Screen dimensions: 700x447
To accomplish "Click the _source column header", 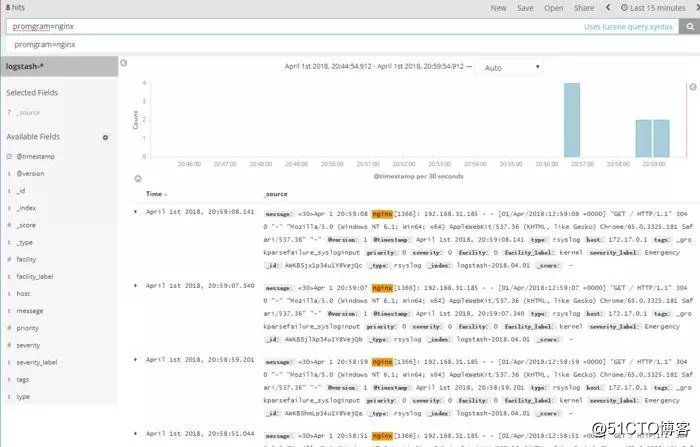I will click(x=275, y=194).
